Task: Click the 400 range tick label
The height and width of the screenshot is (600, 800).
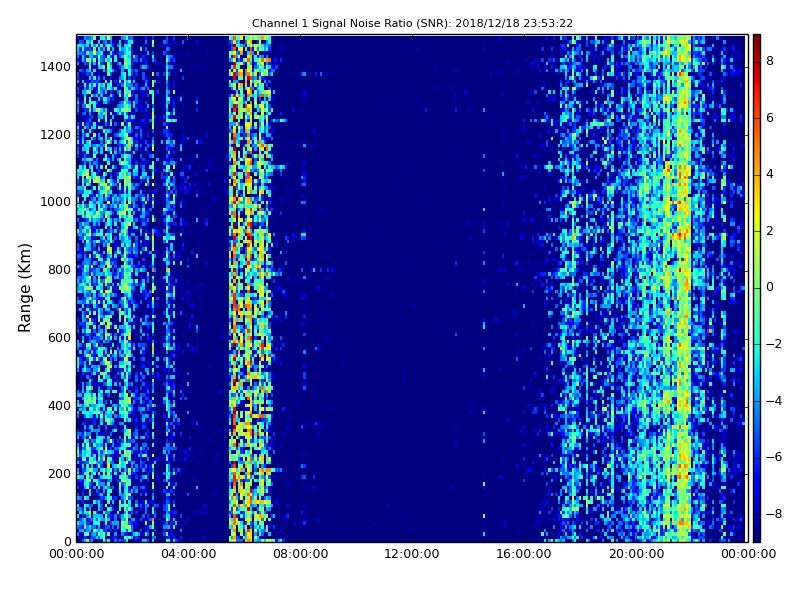Action: 59,406
